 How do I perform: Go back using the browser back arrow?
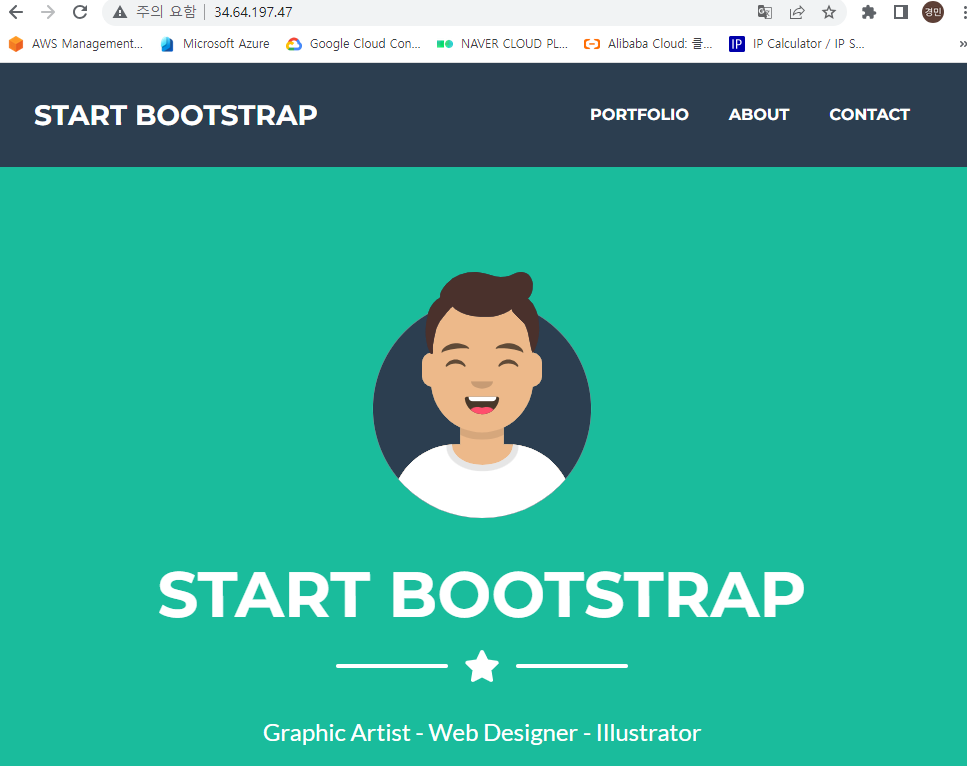coord(16,12)
